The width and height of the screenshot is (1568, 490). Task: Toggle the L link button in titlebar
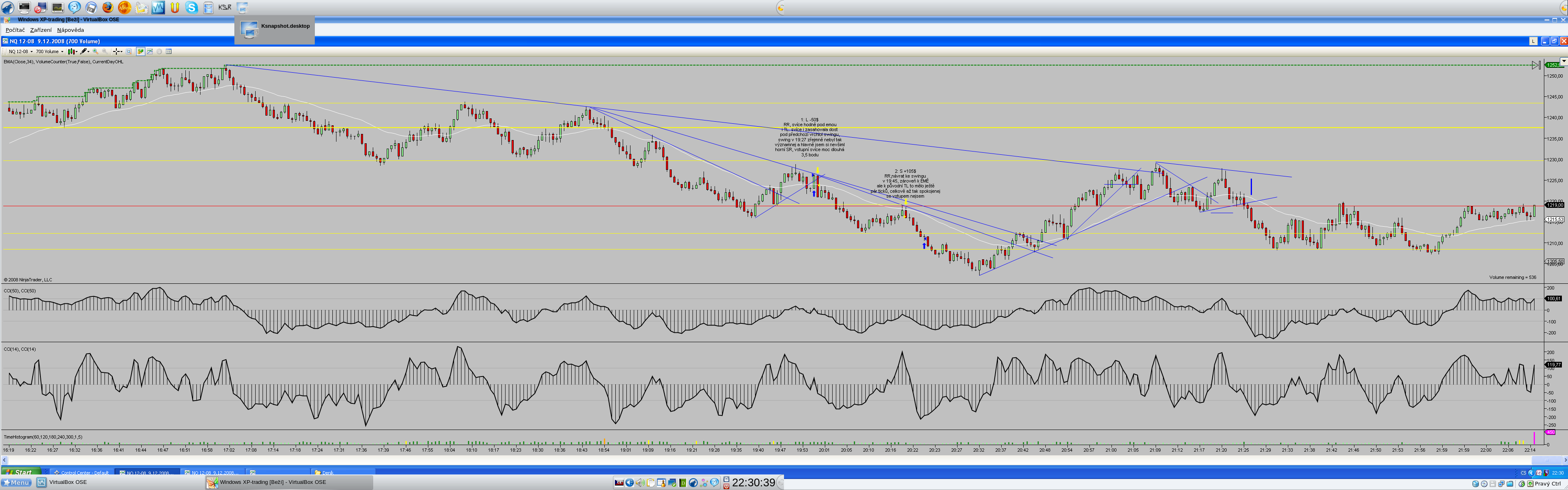tap(1533, 41)
